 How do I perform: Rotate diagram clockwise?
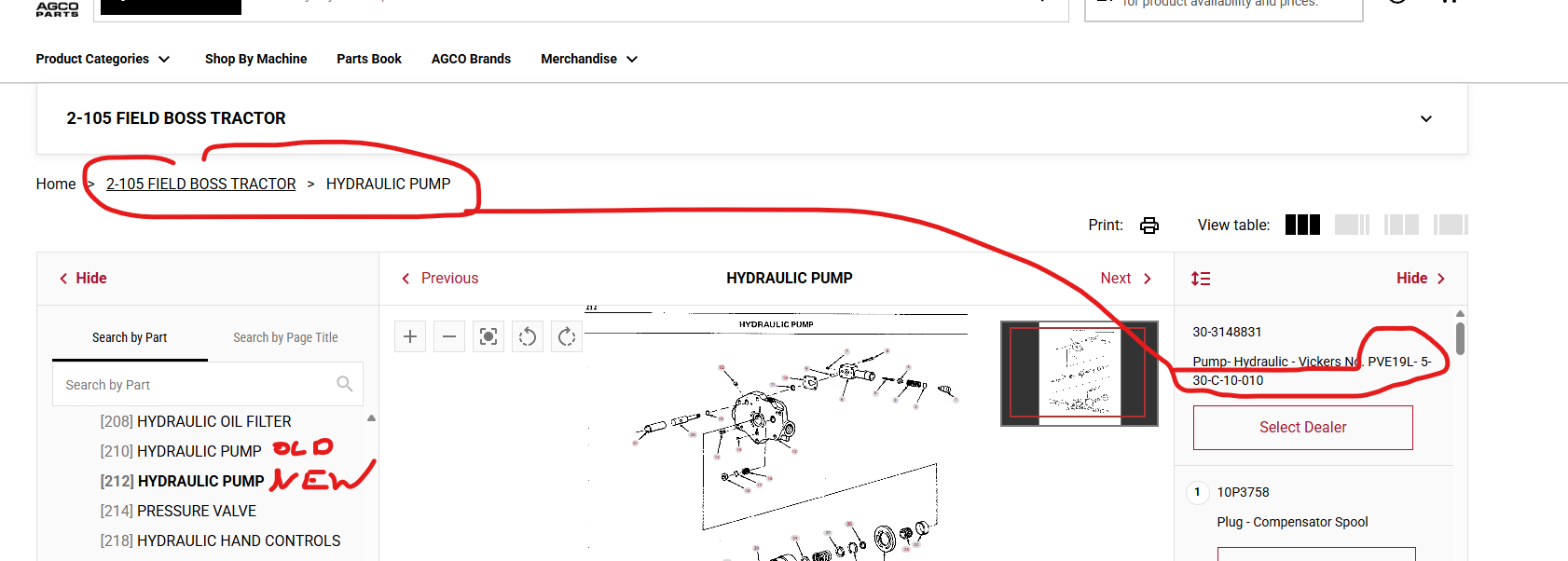pos(567,336)
